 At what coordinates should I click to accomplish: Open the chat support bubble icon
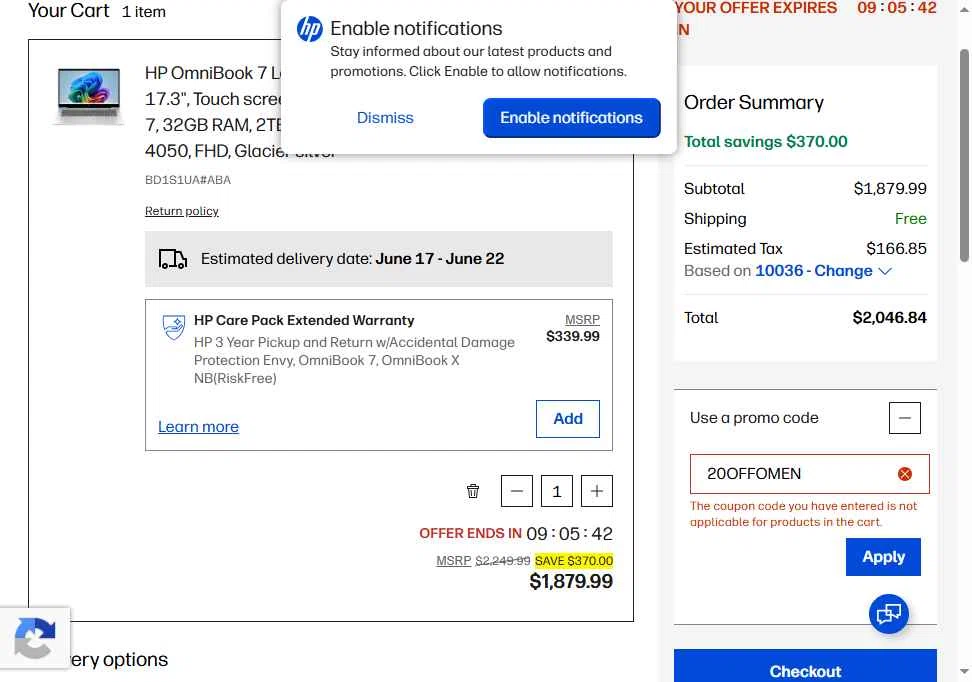(x=889, y=614)
